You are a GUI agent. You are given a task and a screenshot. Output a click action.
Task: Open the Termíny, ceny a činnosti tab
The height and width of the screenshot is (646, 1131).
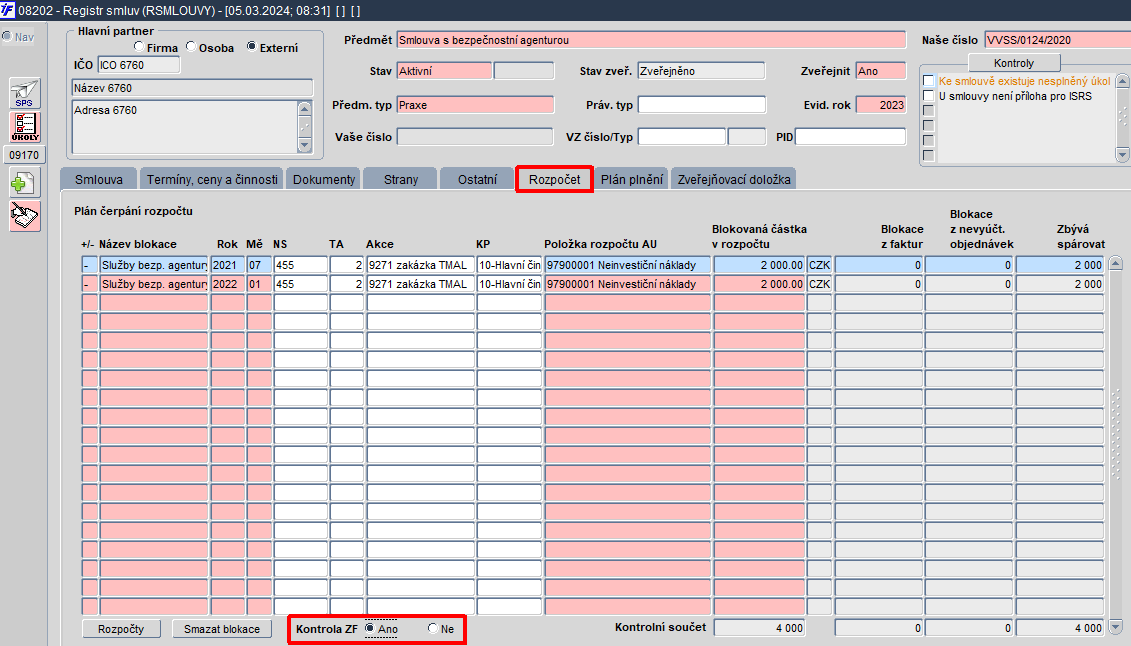tap(212, 180)
